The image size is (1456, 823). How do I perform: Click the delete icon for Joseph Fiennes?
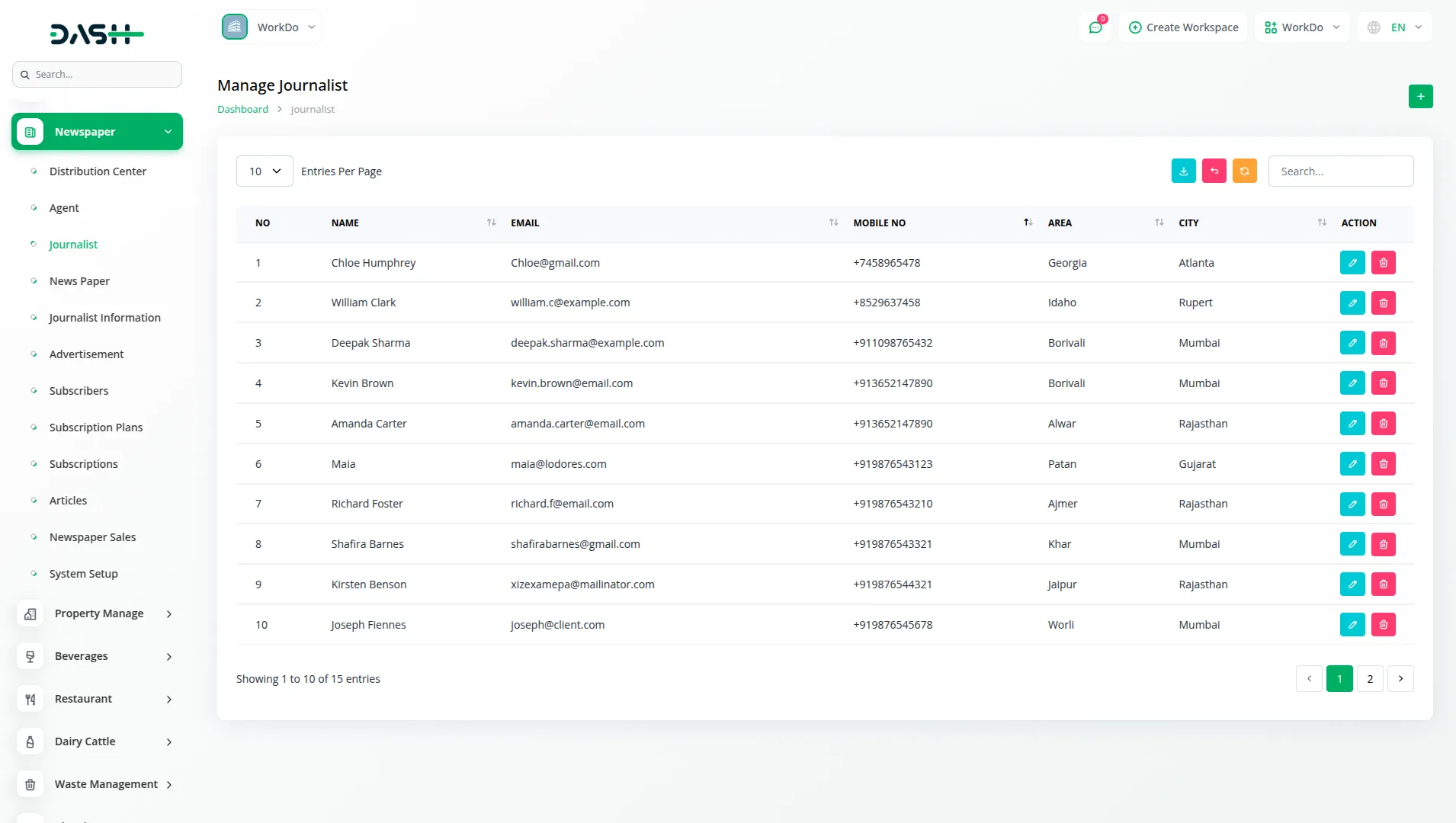(x=1383, y=624)
